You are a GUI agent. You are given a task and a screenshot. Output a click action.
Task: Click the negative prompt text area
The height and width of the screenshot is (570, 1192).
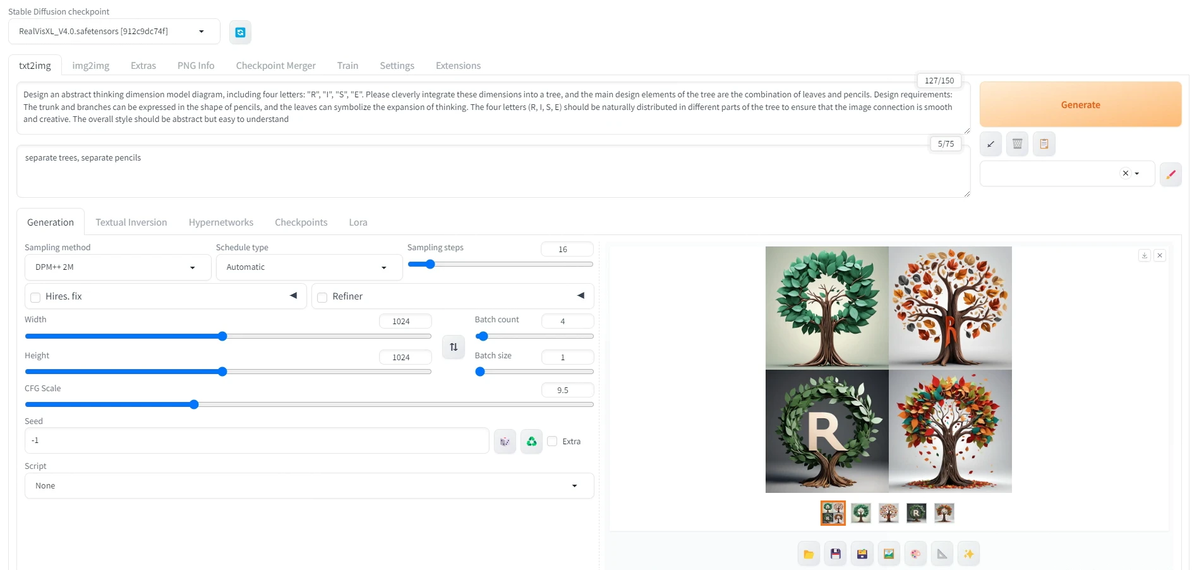tap(493, 172)
